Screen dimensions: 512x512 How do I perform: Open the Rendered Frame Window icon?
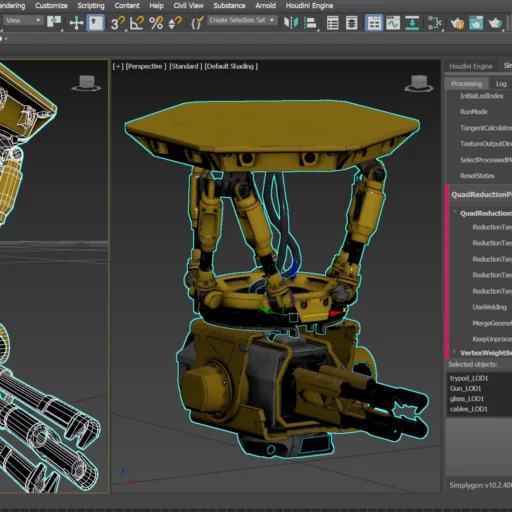[476, 23]
